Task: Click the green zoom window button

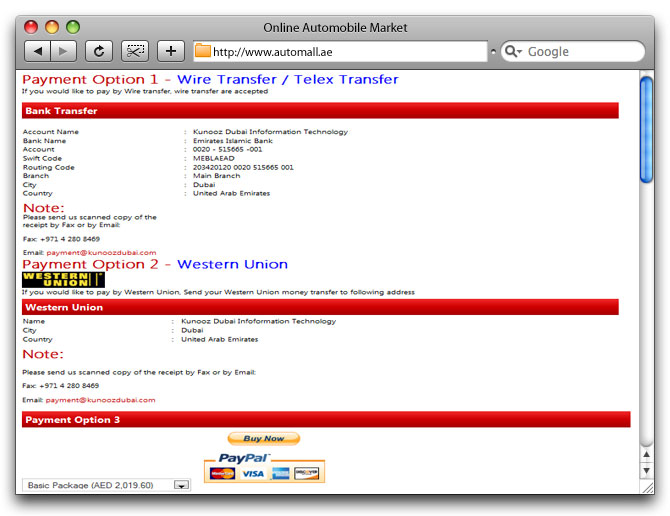Action: (x=73, y=27)
